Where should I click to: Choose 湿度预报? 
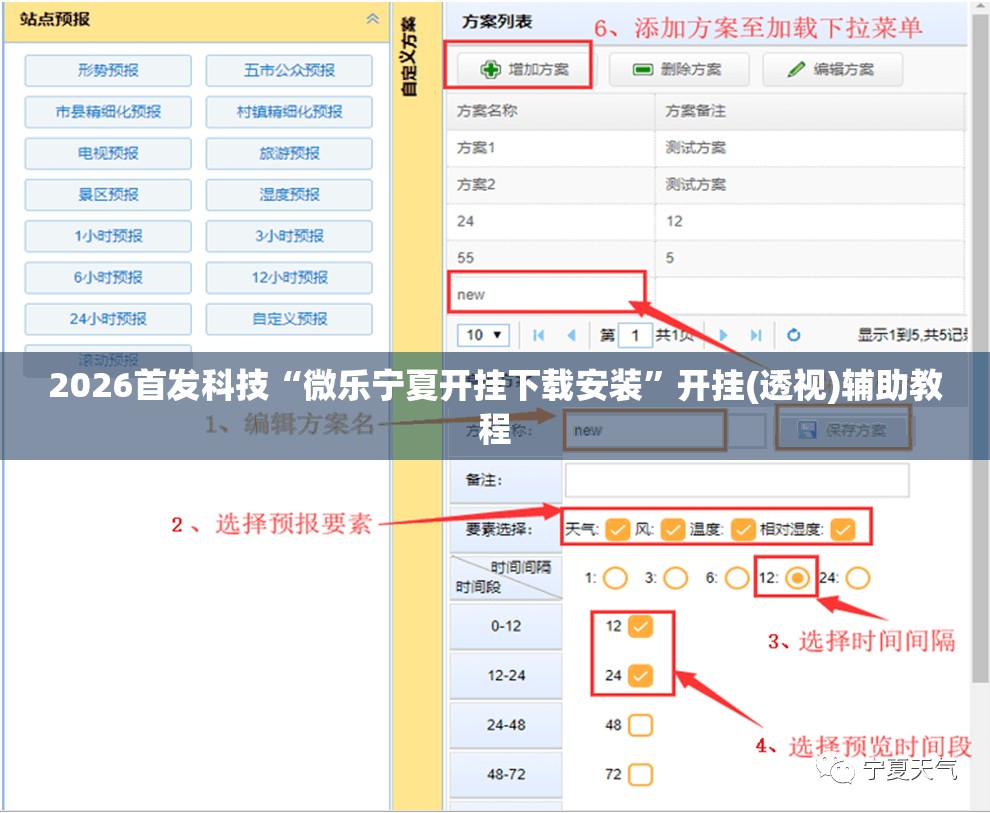click(x=289, y=194)
